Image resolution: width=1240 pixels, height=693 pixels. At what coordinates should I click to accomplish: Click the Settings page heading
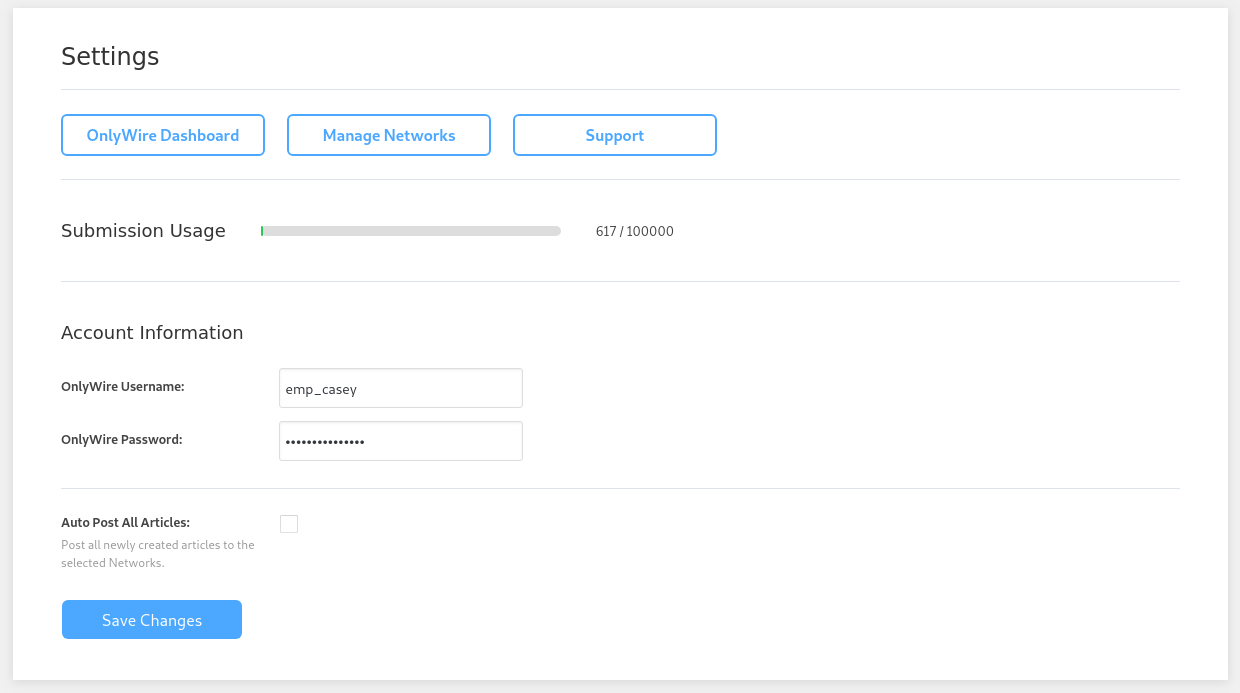(x=110, y=57)
